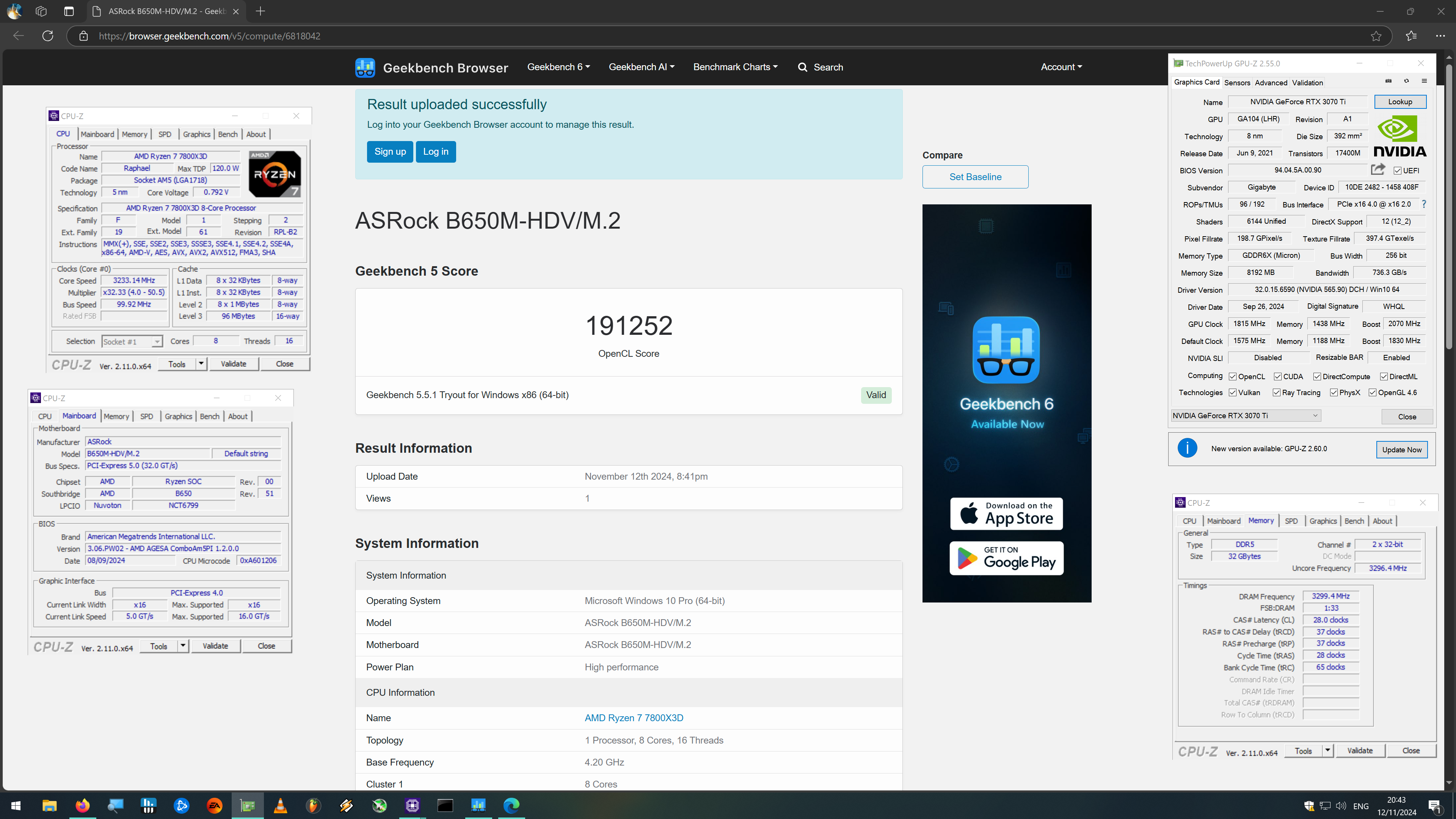
Task: Expand the Geekbench AI menu
Action: (642, 67)
